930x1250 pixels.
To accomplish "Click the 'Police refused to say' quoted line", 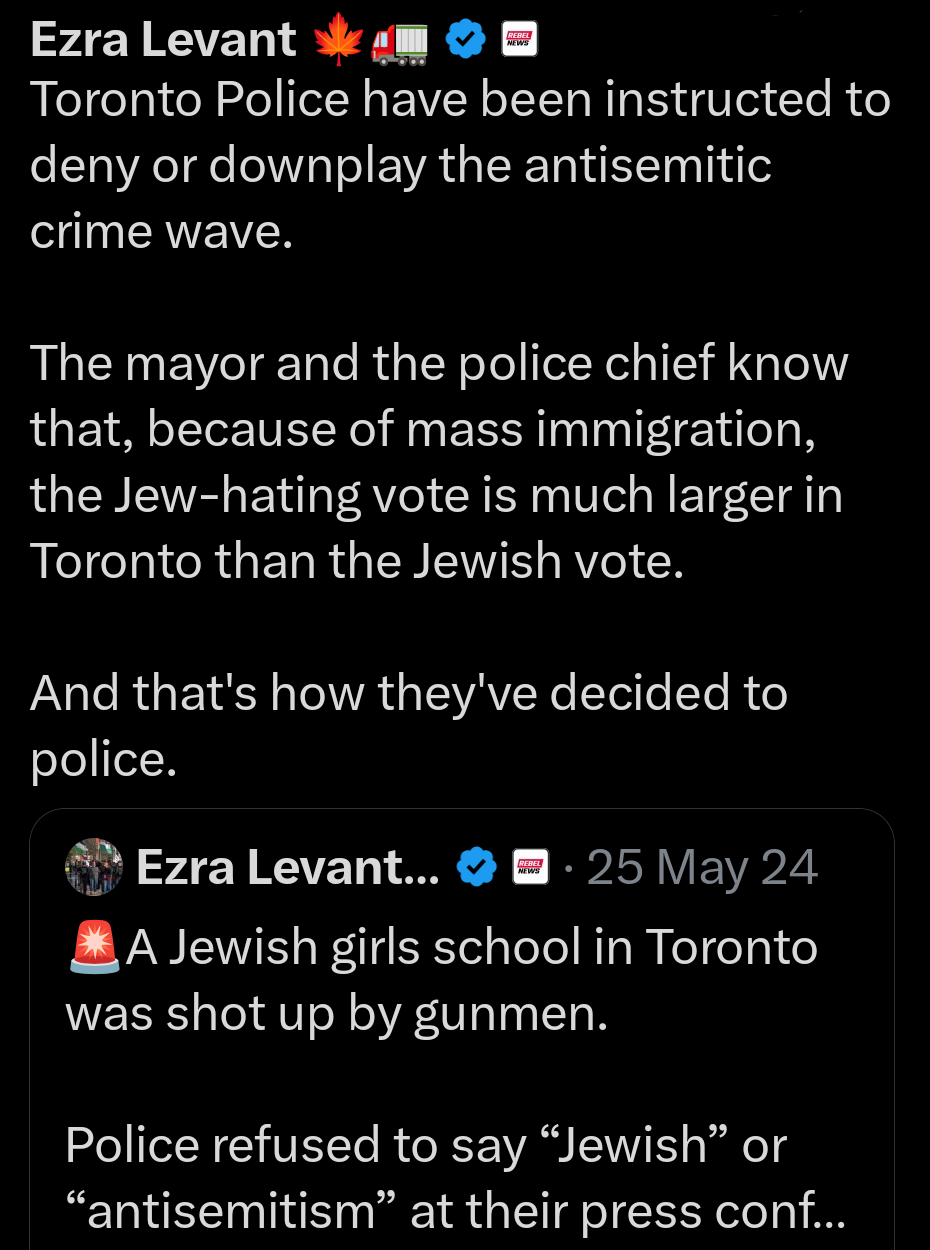I will [x=426, y=1146].
